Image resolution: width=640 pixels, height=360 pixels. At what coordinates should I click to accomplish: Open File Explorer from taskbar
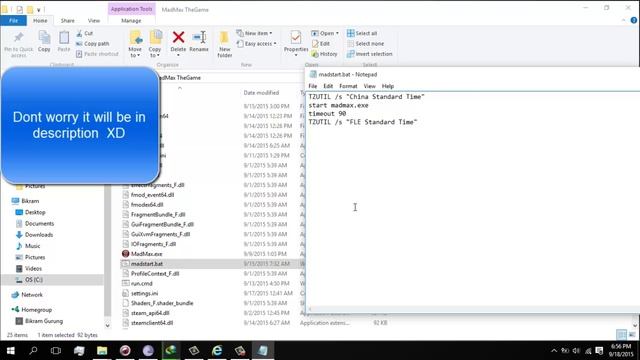(x=102, y=351)
